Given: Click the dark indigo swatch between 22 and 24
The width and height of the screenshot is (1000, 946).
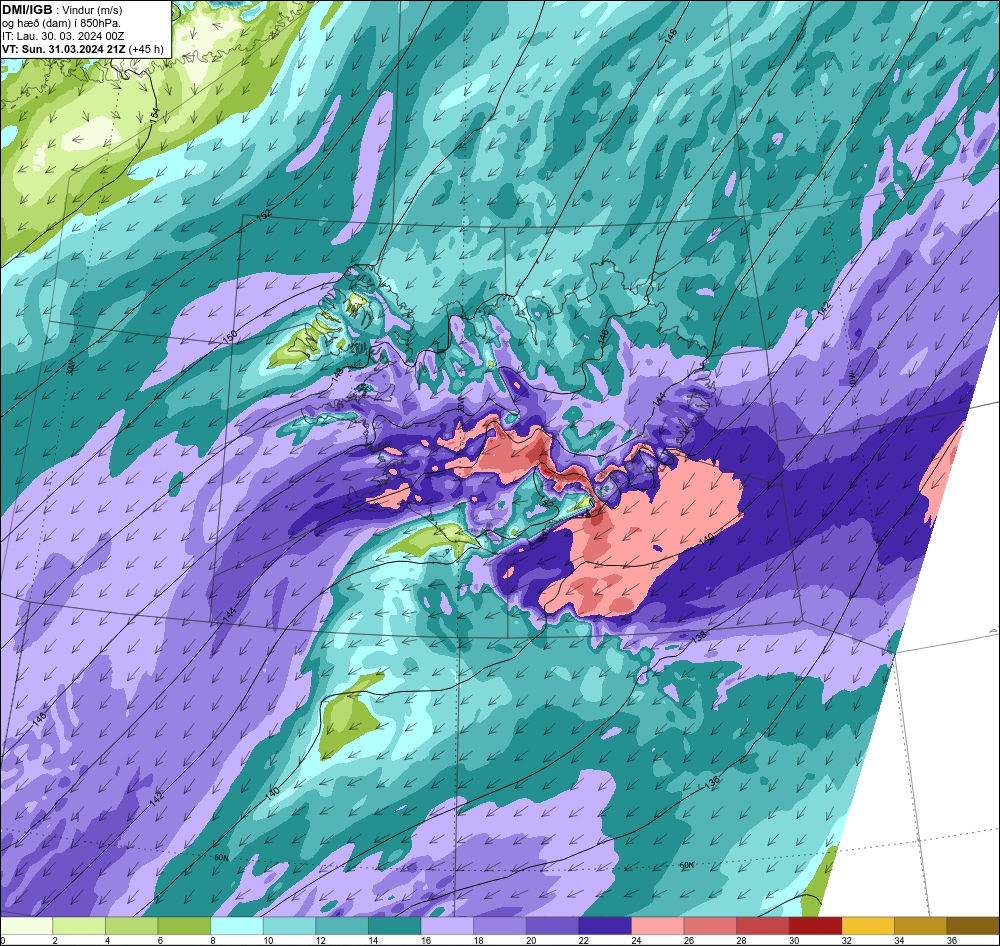Looking at the screenshot, I should [x=605, y=926].
